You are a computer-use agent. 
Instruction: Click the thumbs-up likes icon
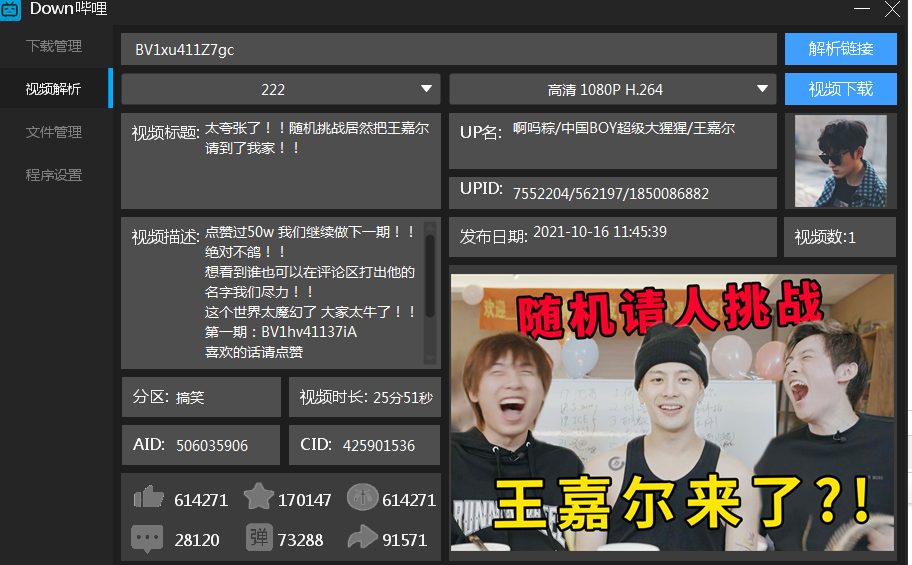coord(148,498)
